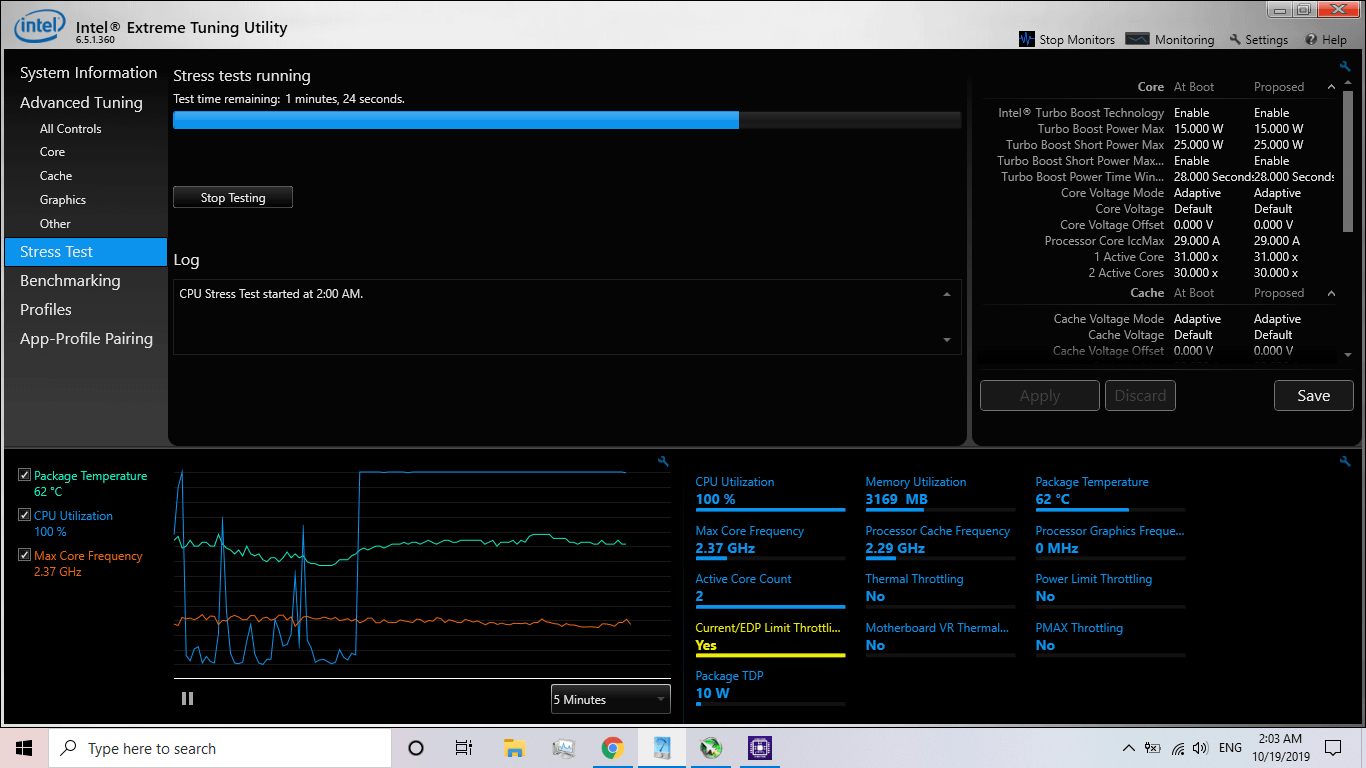
Task: Click the Stop Testing button
Action: click(x=233, y=198)
